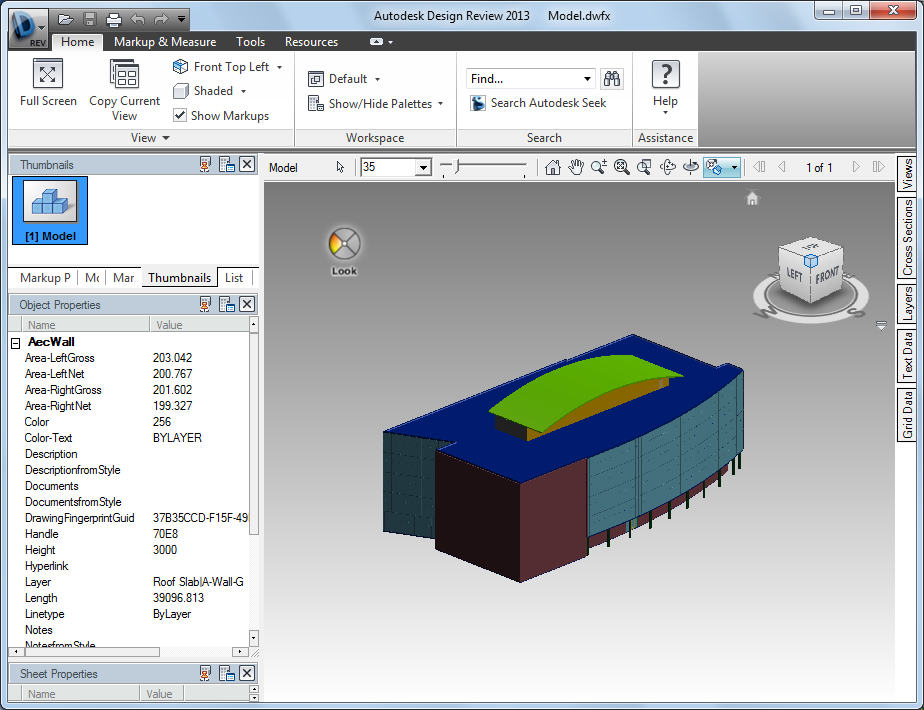
Task: Click the FRONT face of the ViewCube
Action: [x=827, y=274]
